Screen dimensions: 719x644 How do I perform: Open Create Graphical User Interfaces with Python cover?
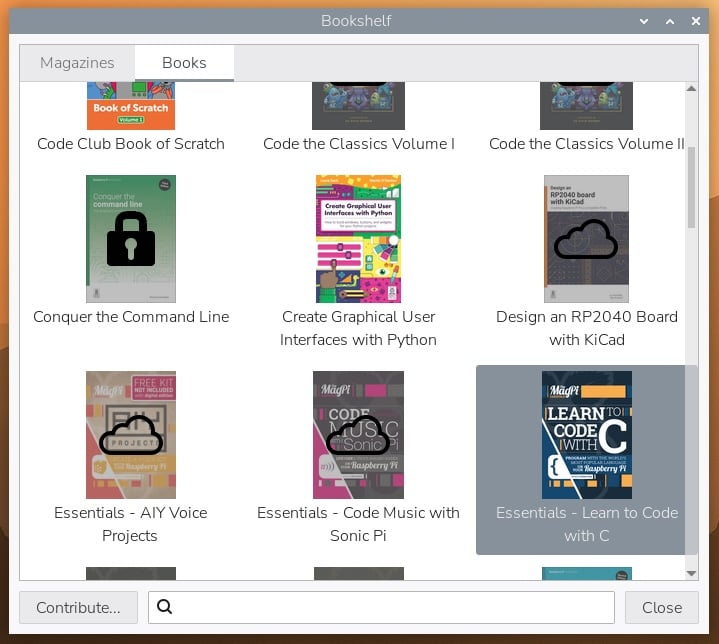358,239
